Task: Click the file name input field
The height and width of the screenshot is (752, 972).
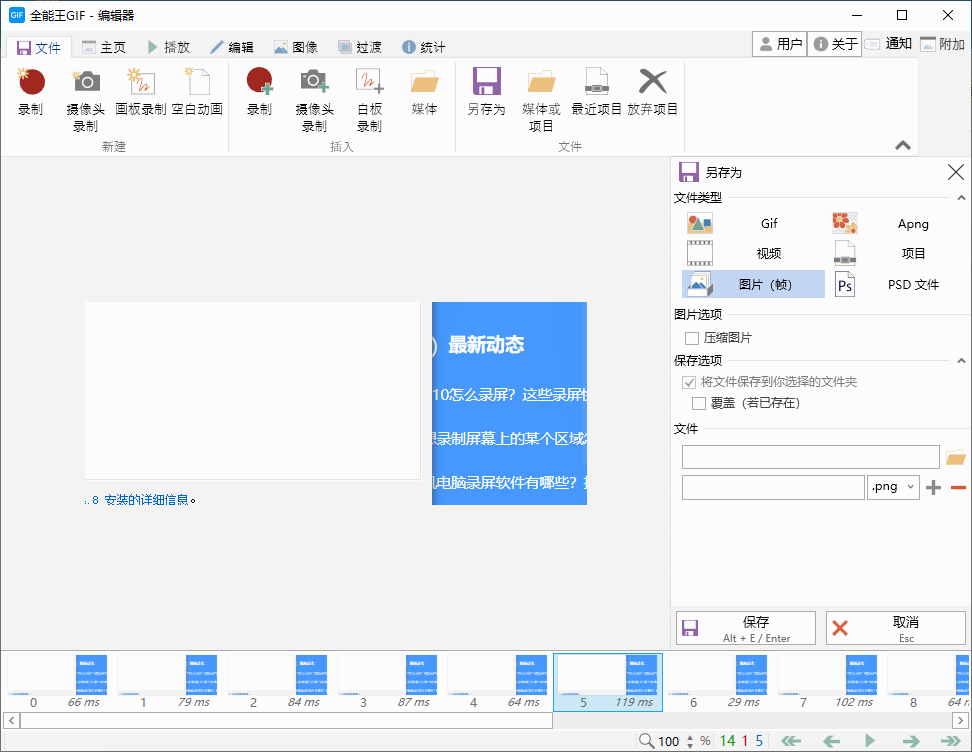Action: [773, 487]
